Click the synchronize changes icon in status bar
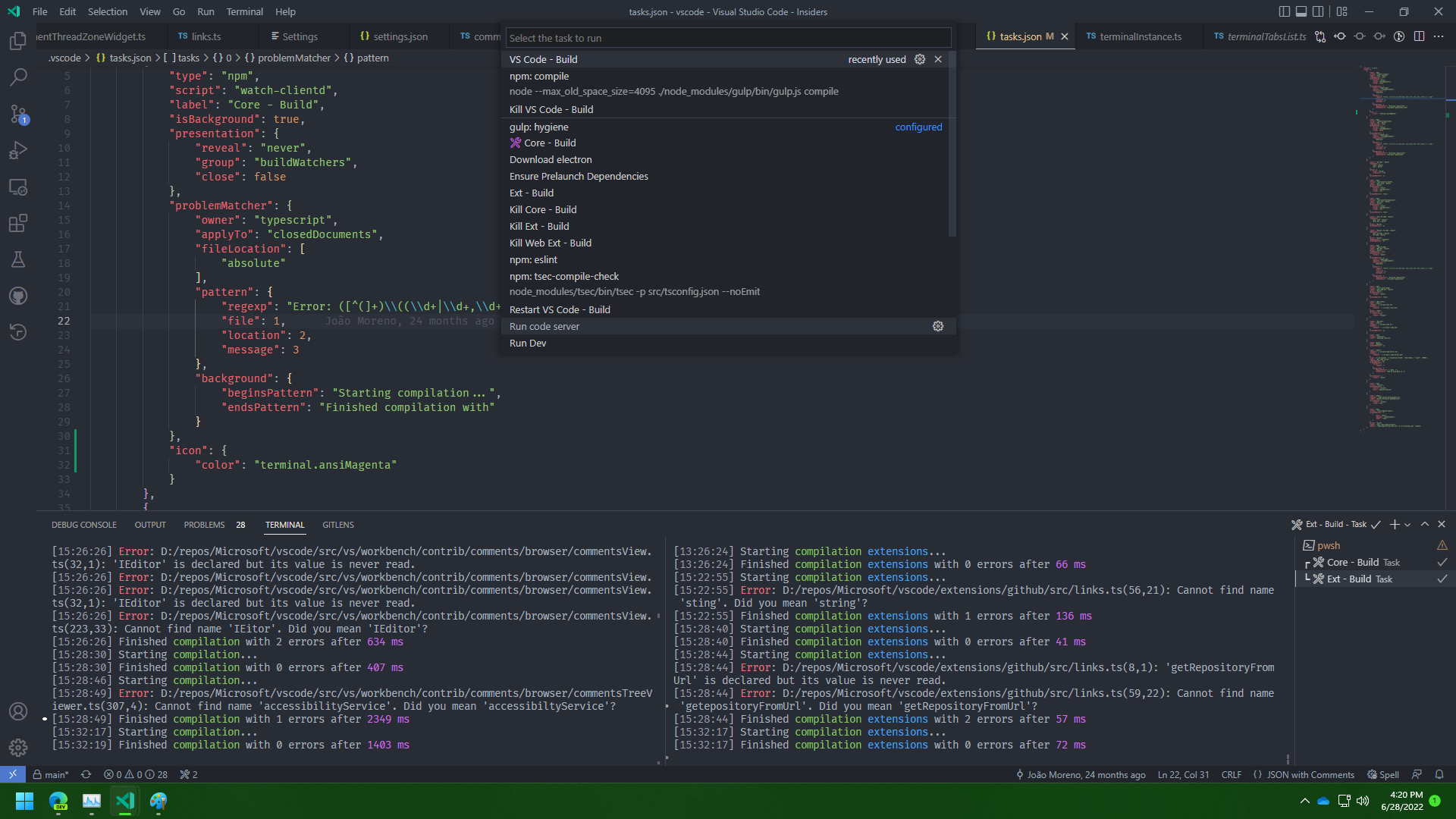Screen dimensions: 1456x819 (86, 774)
